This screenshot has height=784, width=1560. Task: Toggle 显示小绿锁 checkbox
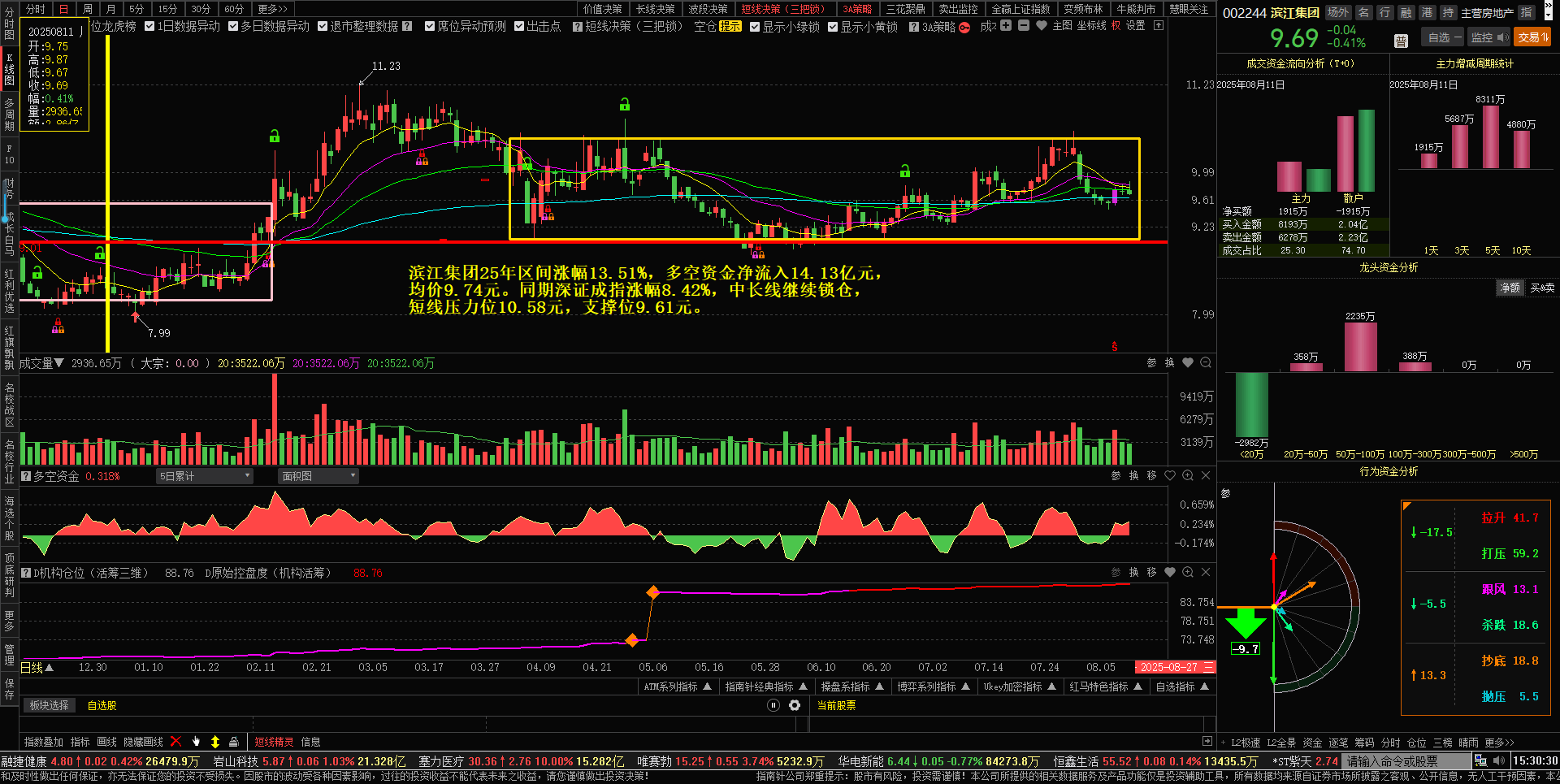[755, 27]
